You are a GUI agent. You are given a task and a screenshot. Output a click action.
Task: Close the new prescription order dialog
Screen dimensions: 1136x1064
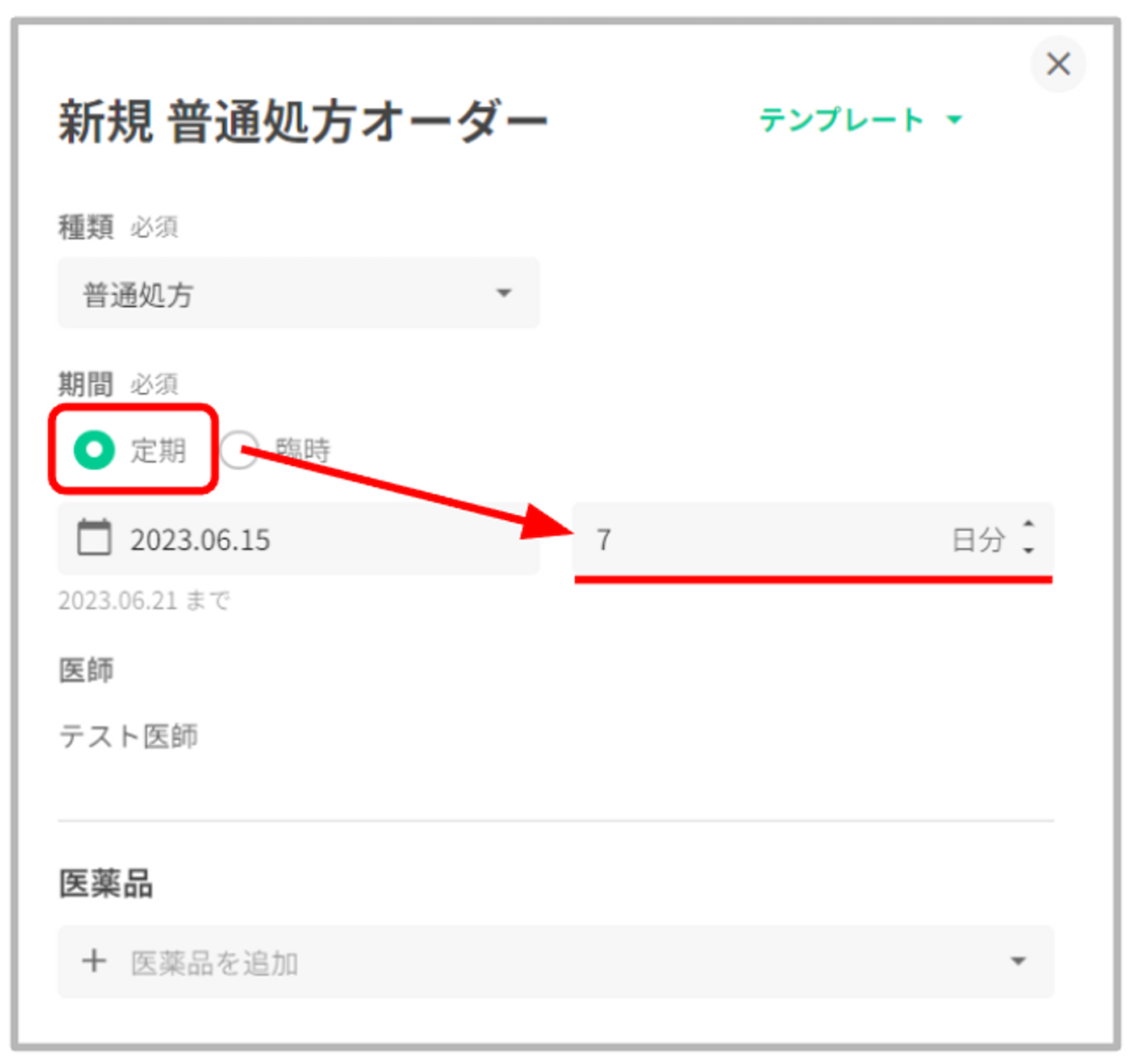(x=1058, y=64)
